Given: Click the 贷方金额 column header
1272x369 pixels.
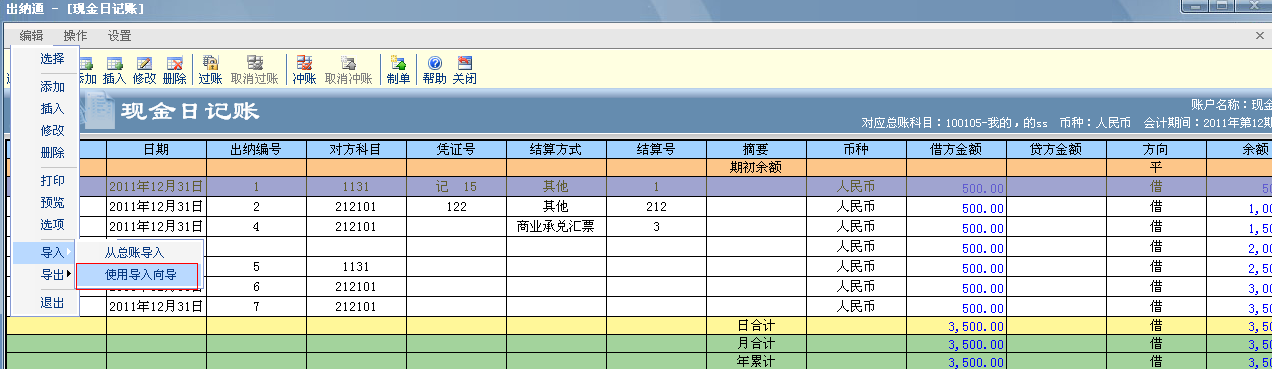Looking at the screenshot, I should click(x=1056, y=149).
